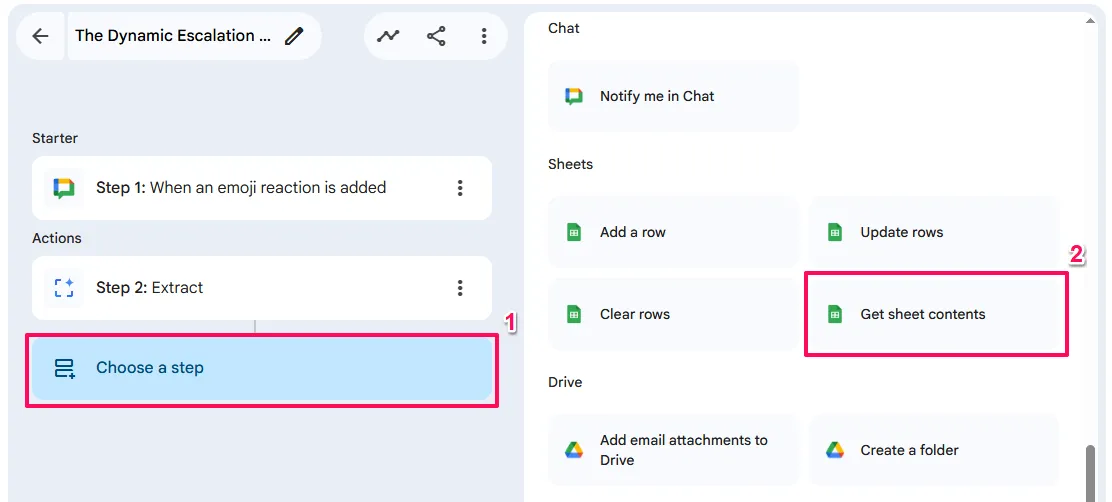Click the back arrow icon
Screen dimensions: 1112x502
[40, 36]
